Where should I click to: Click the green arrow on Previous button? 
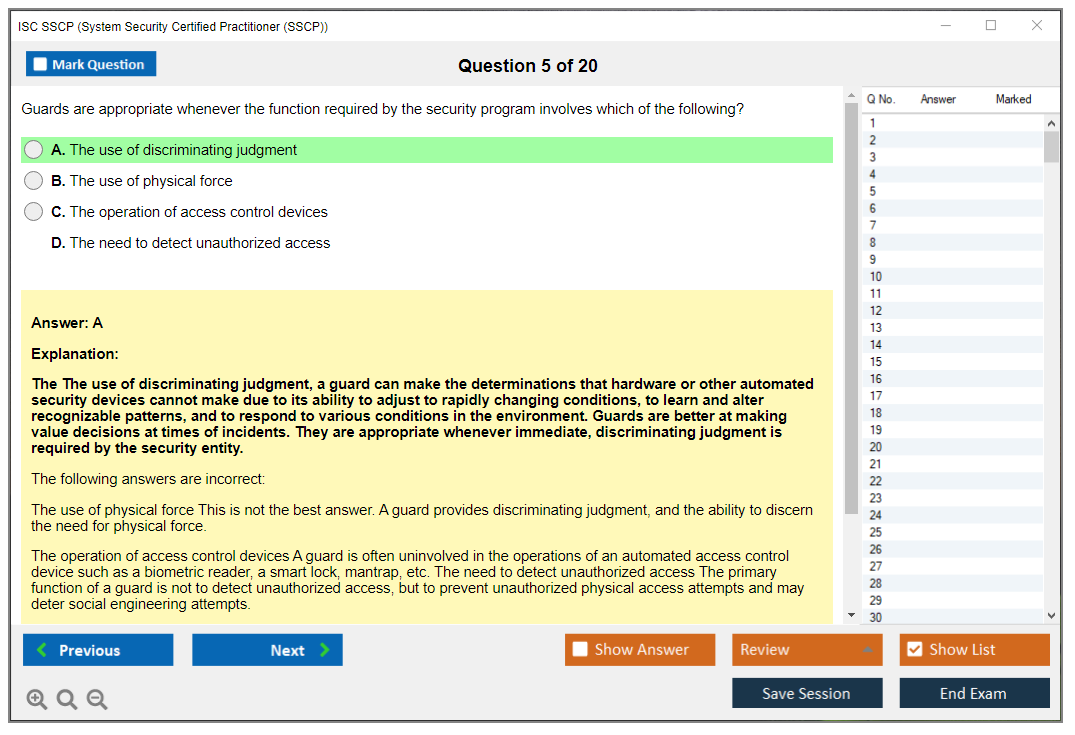click(41, 650)
